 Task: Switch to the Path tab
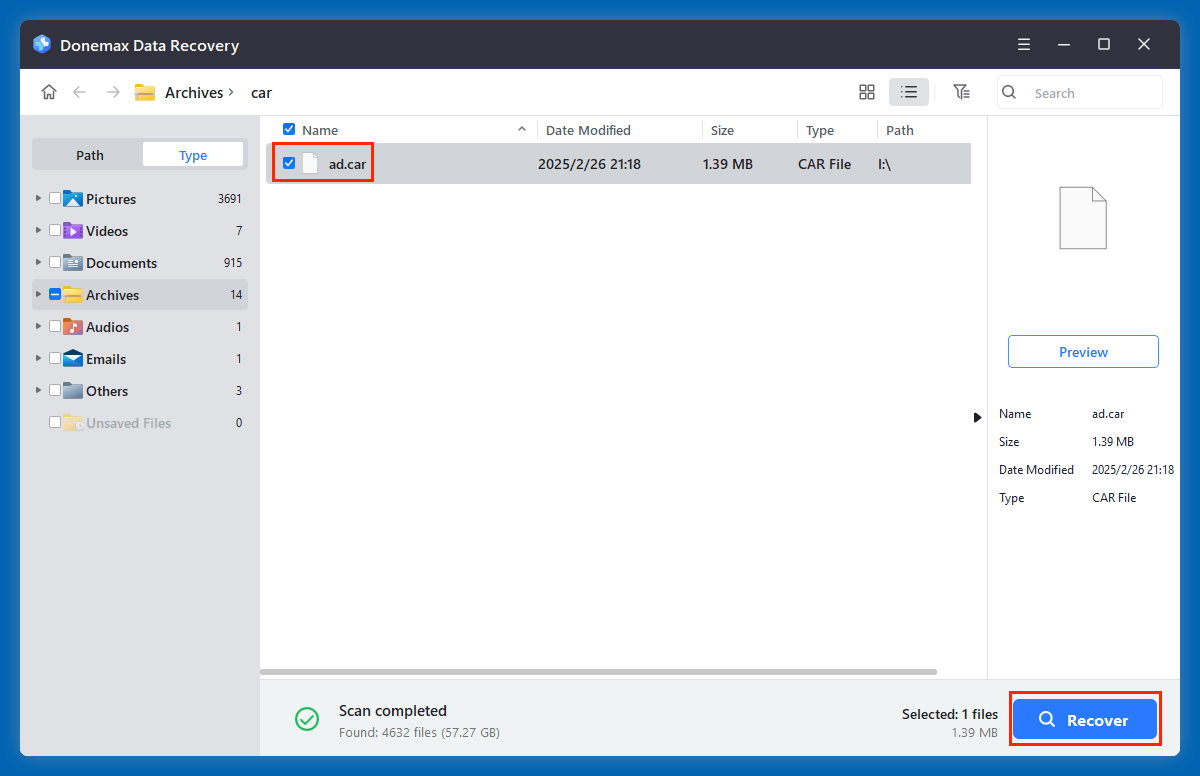click(89, 154)
